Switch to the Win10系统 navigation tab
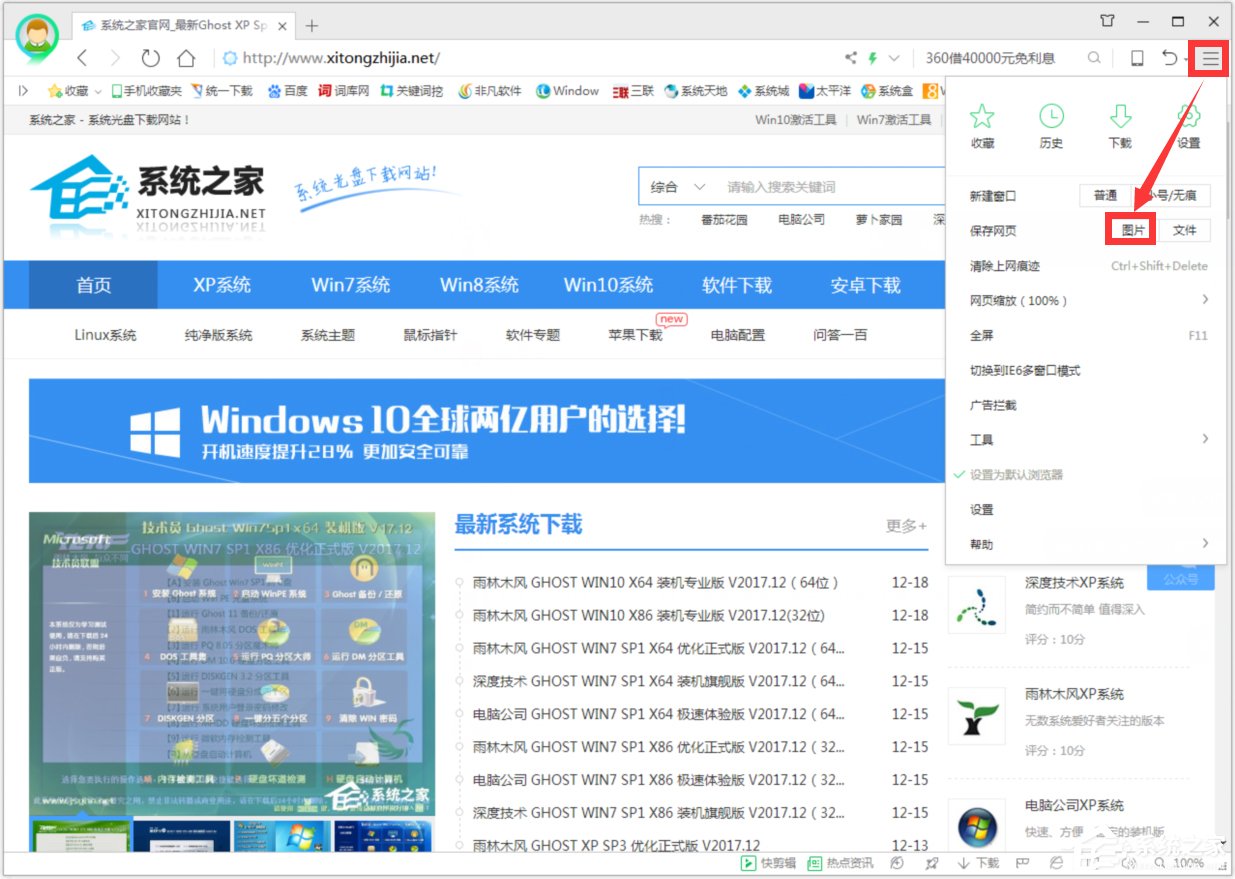 (609, 285)
